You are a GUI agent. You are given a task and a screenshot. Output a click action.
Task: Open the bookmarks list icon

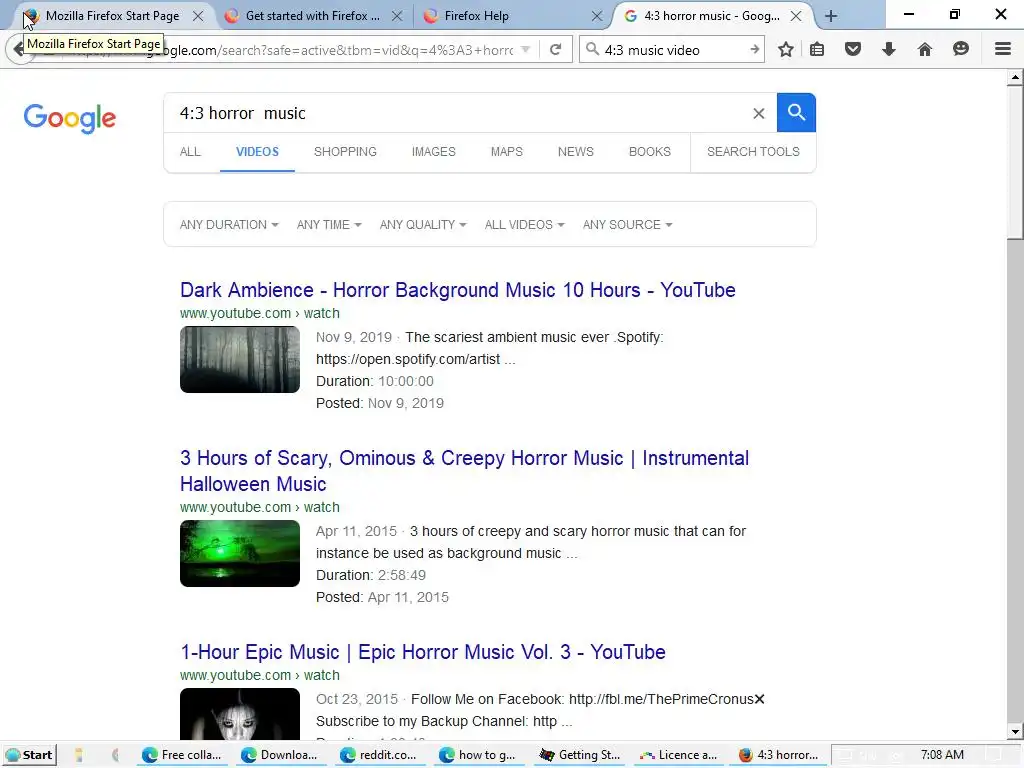(817, 49)
